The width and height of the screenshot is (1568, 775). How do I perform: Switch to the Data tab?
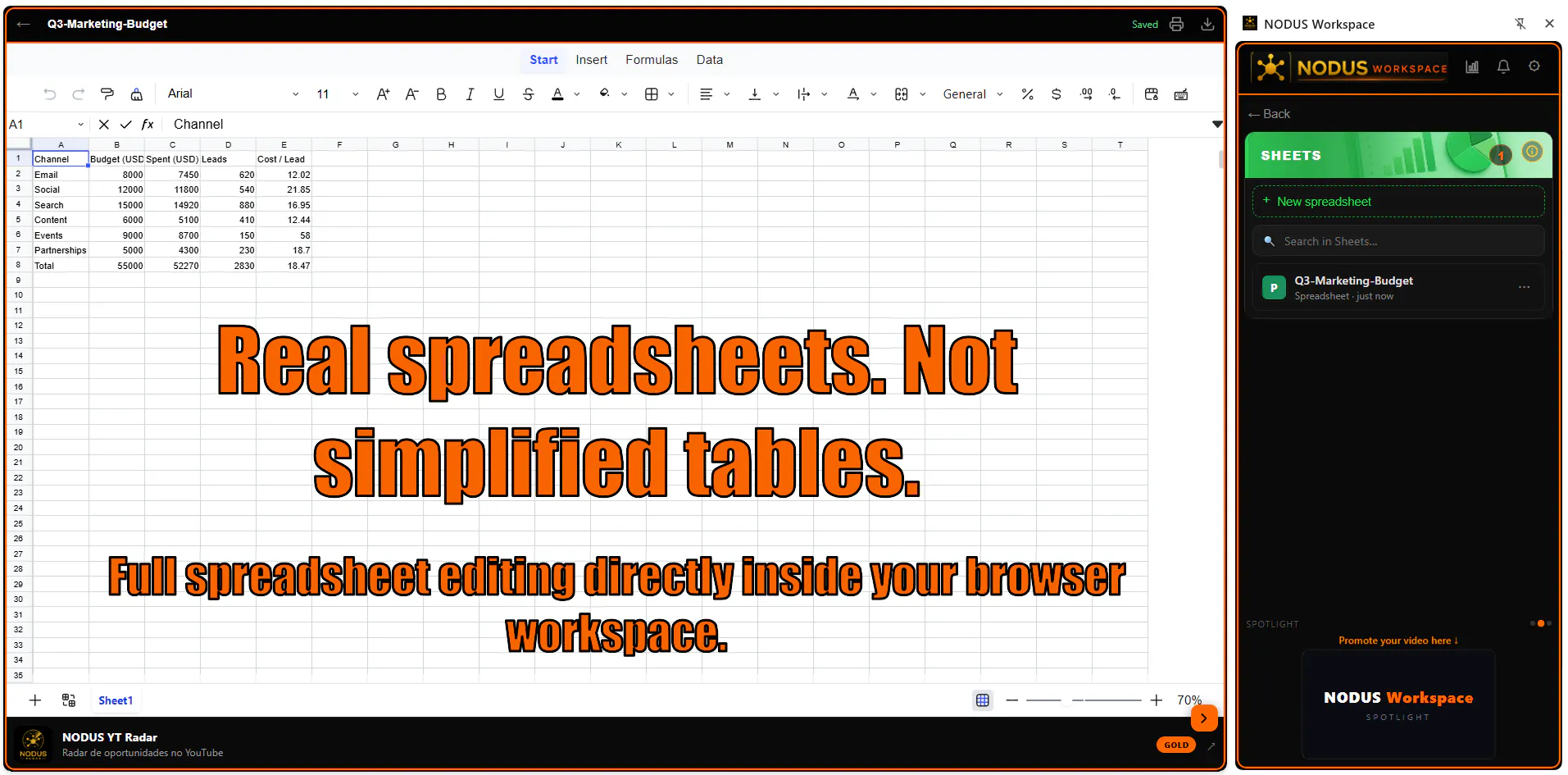pos(710,60)
